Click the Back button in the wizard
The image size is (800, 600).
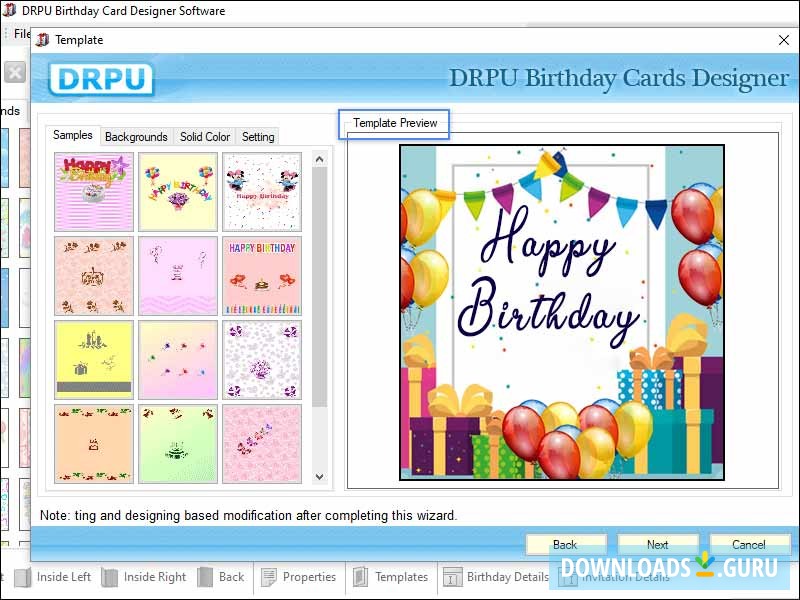(x=566, y=544)
